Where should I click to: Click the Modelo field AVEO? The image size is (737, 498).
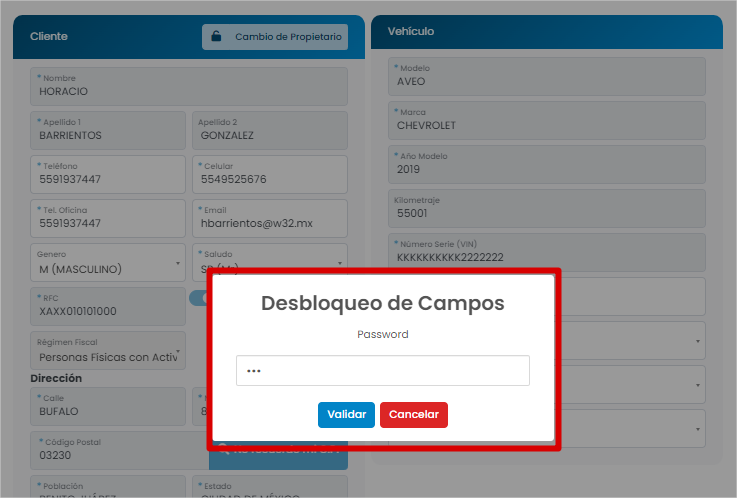(x=547, y=77)
